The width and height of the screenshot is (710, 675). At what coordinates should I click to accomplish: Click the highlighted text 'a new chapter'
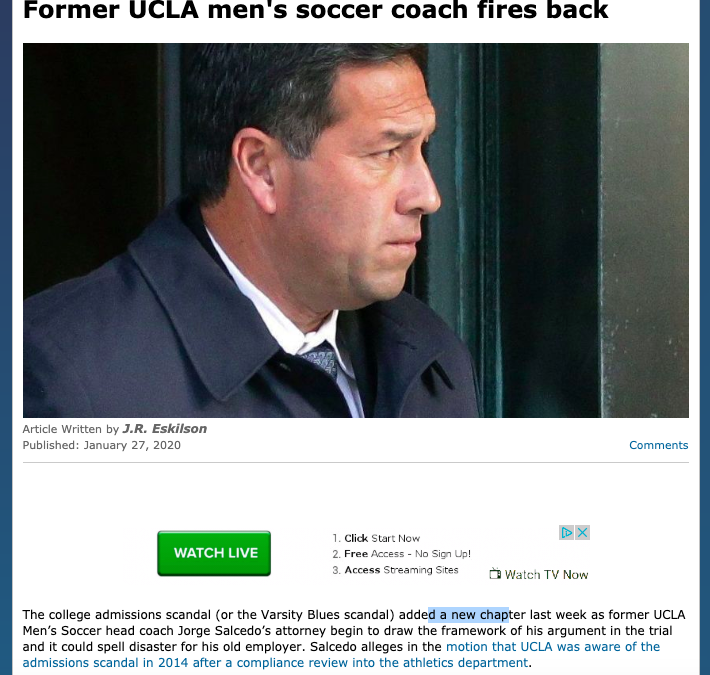pyautogui.click(x=469, y=614)
